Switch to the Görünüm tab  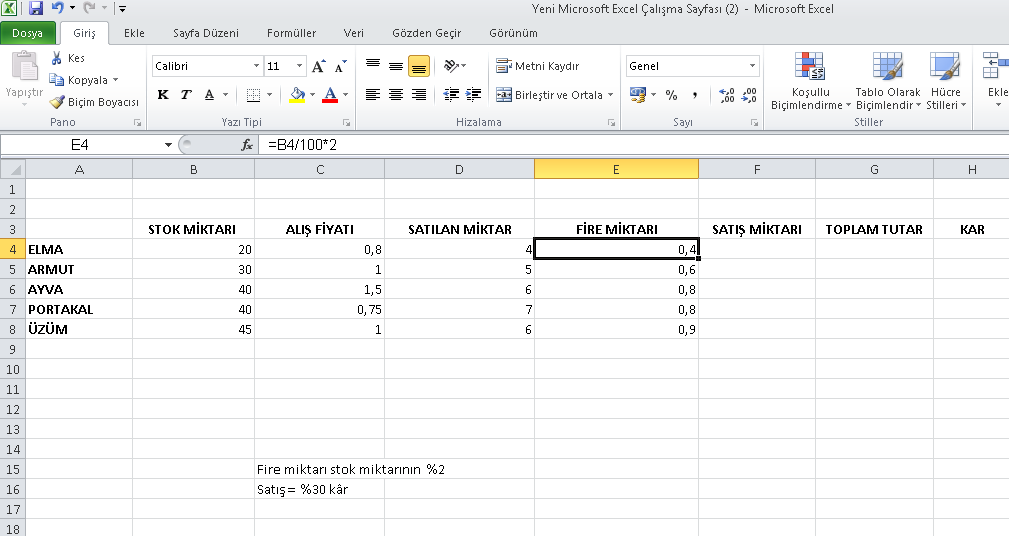514,33
